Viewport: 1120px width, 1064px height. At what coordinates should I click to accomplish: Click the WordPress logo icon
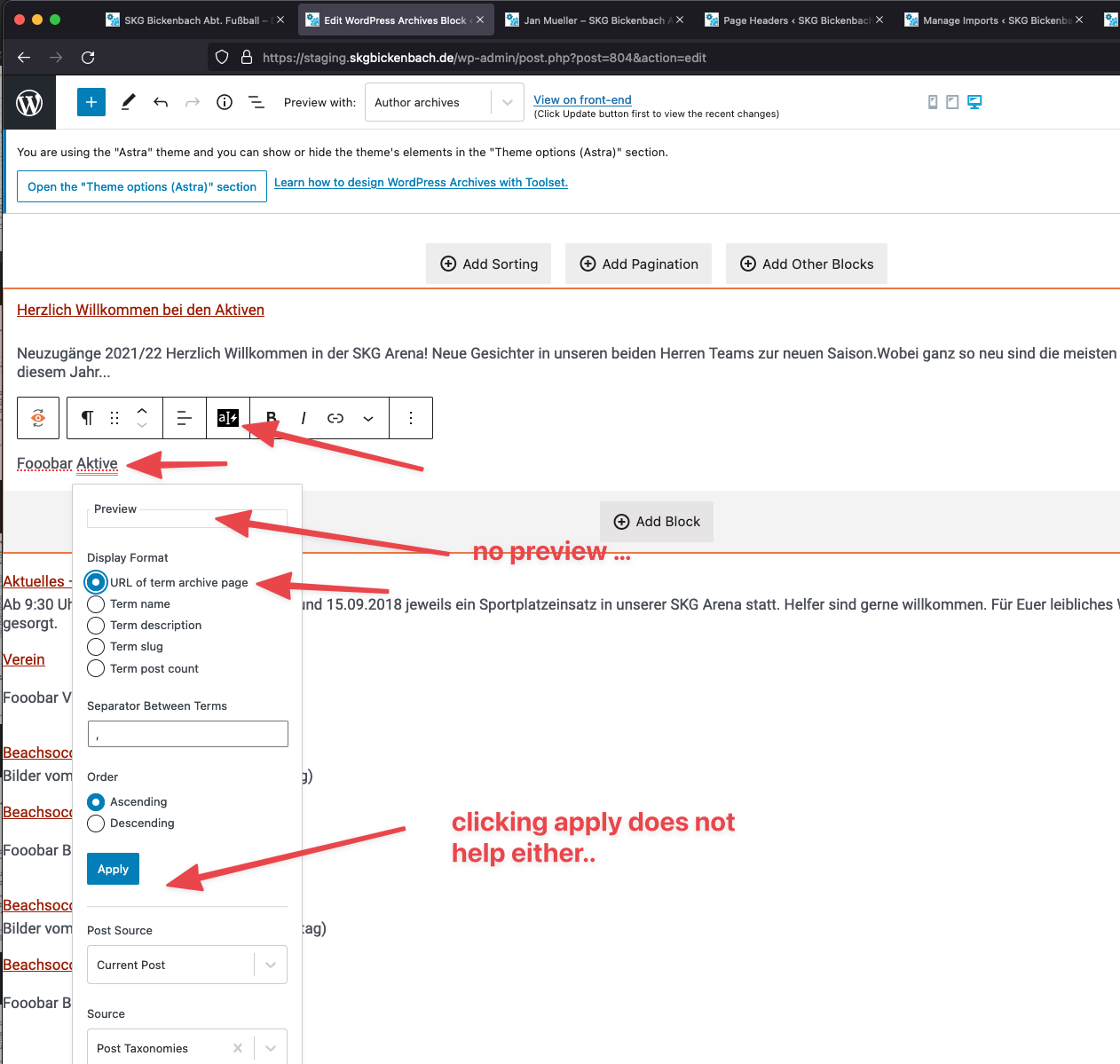click(x=29, y=103)
